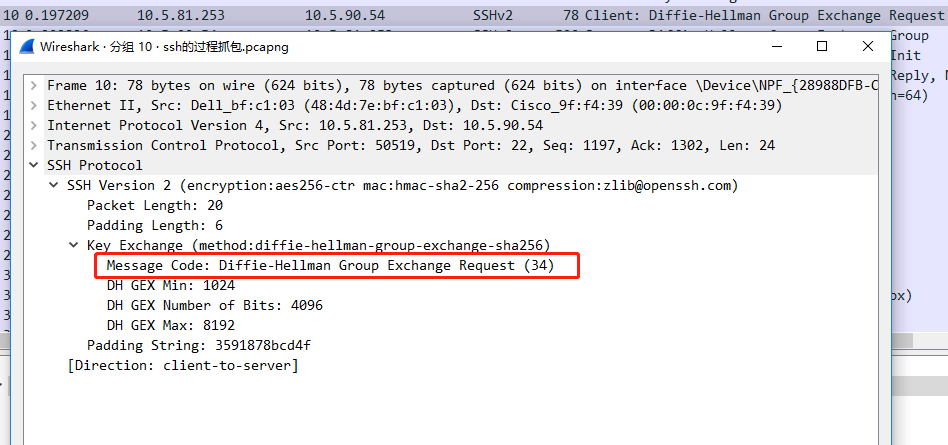Select the DH GEX Max: 8192 field
The image size is (948, 445).
[x=170, y=326]
